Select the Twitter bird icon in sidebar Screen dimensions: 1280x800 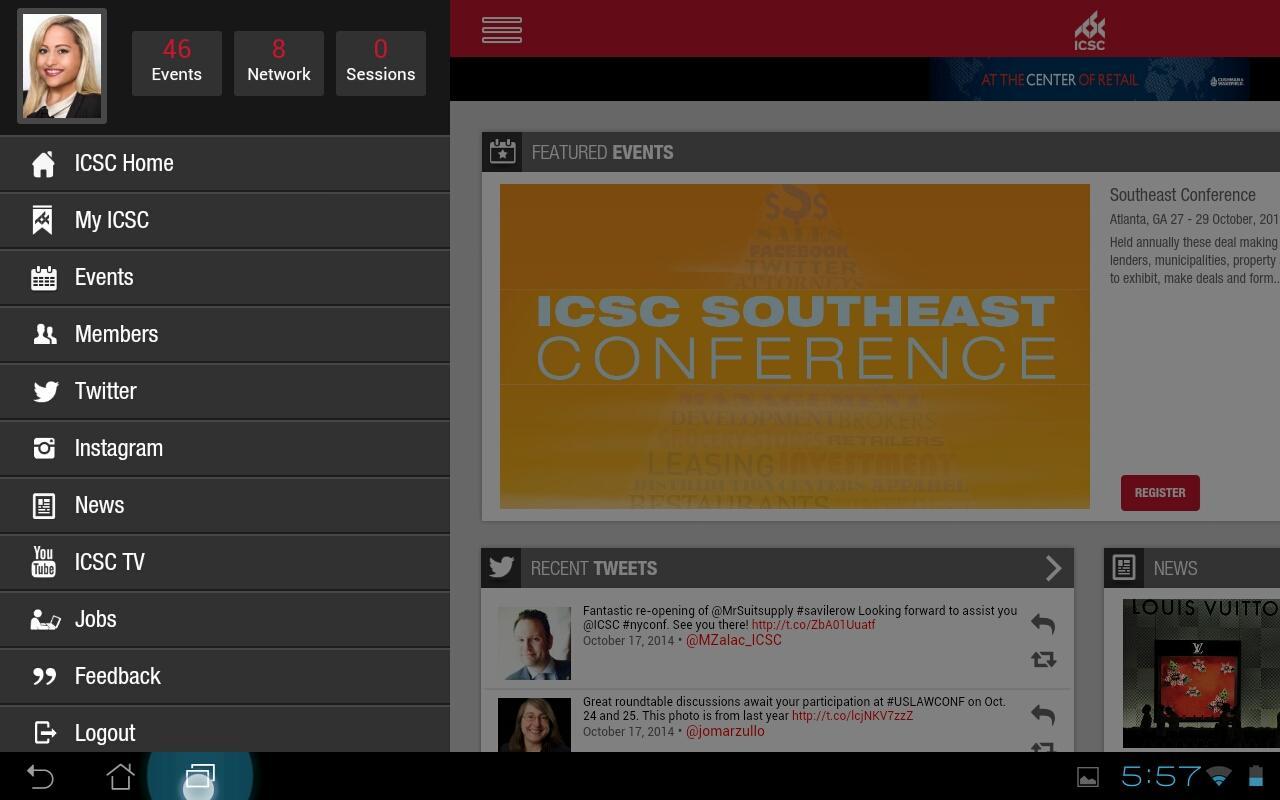pos(44,391)
